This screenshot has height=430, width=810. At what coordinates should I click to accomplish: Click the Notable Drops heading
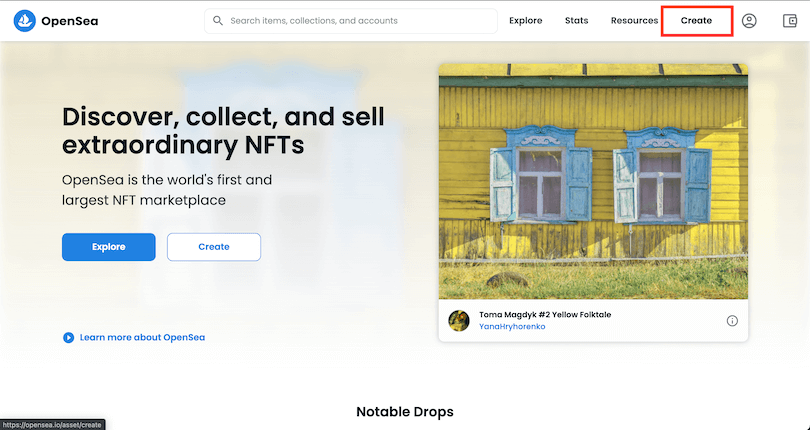coord(404,411)
